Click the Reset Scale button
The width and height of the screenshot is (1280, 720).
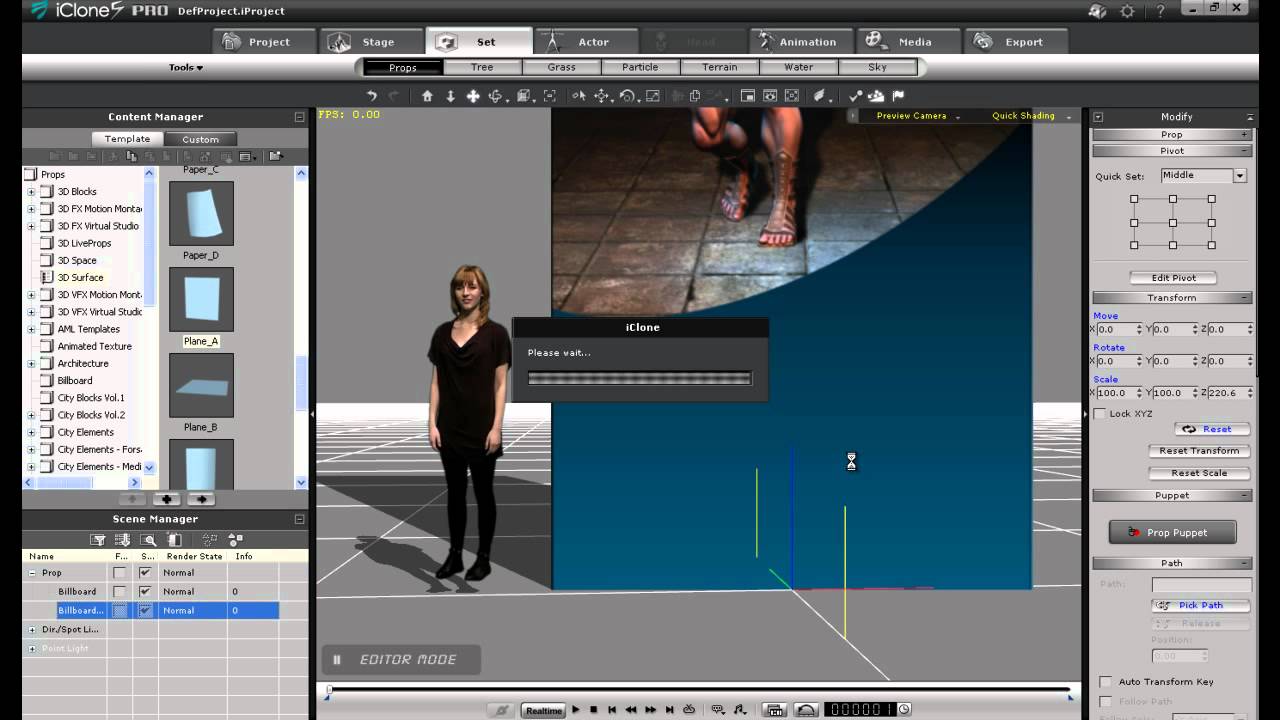(x=1199, y=473)
